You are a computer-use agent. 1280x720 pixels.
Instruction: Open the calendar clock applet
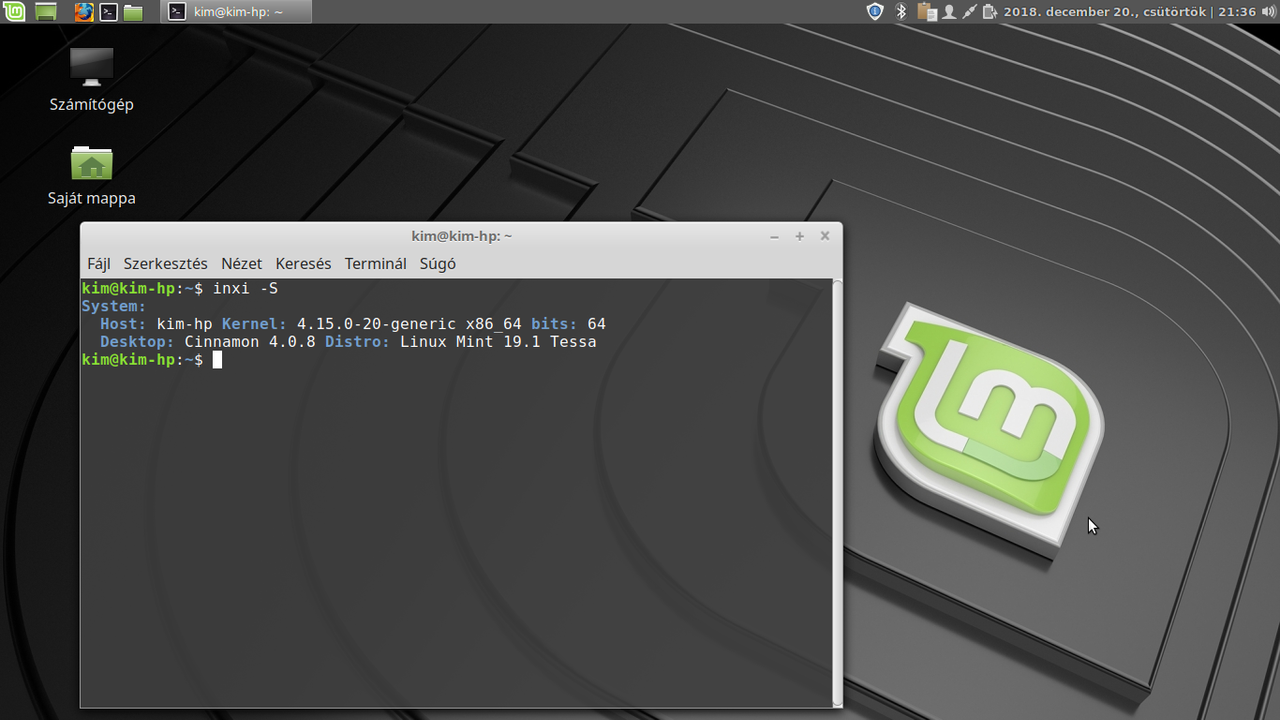(1129, 12)
